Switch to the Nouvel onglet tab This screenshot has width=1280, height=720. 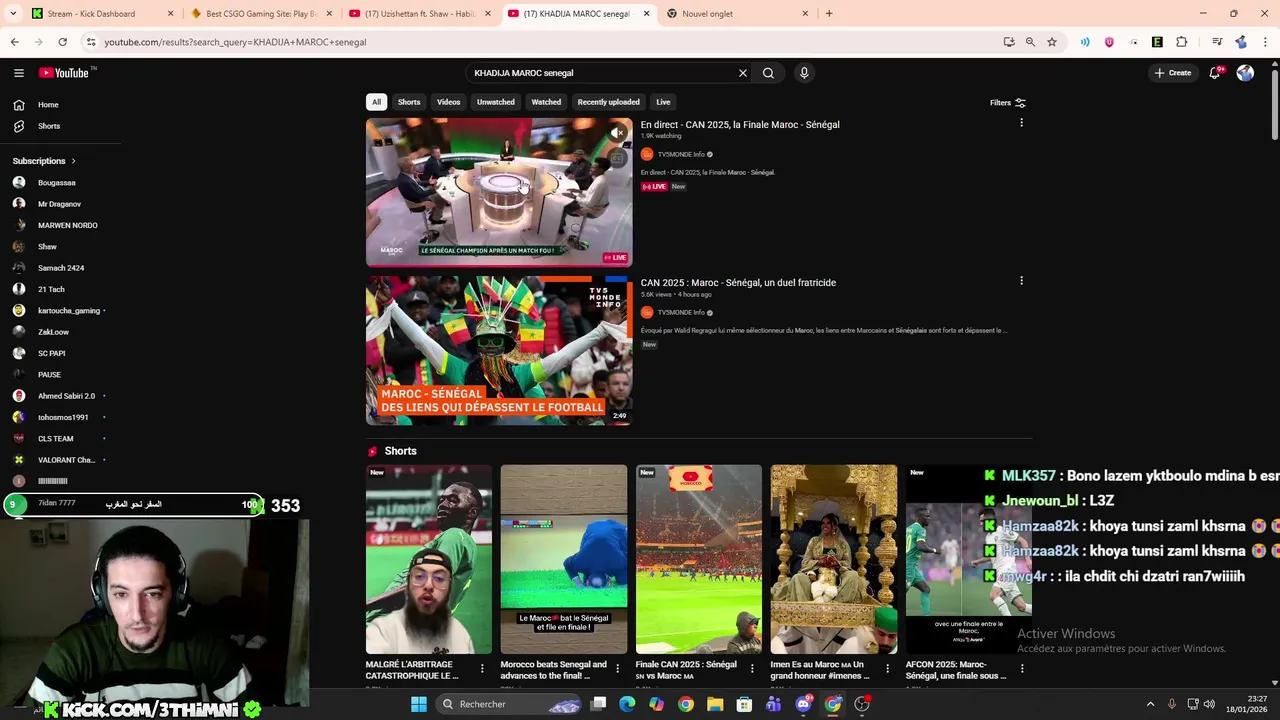pyautogui.click(x=738, y=14)
